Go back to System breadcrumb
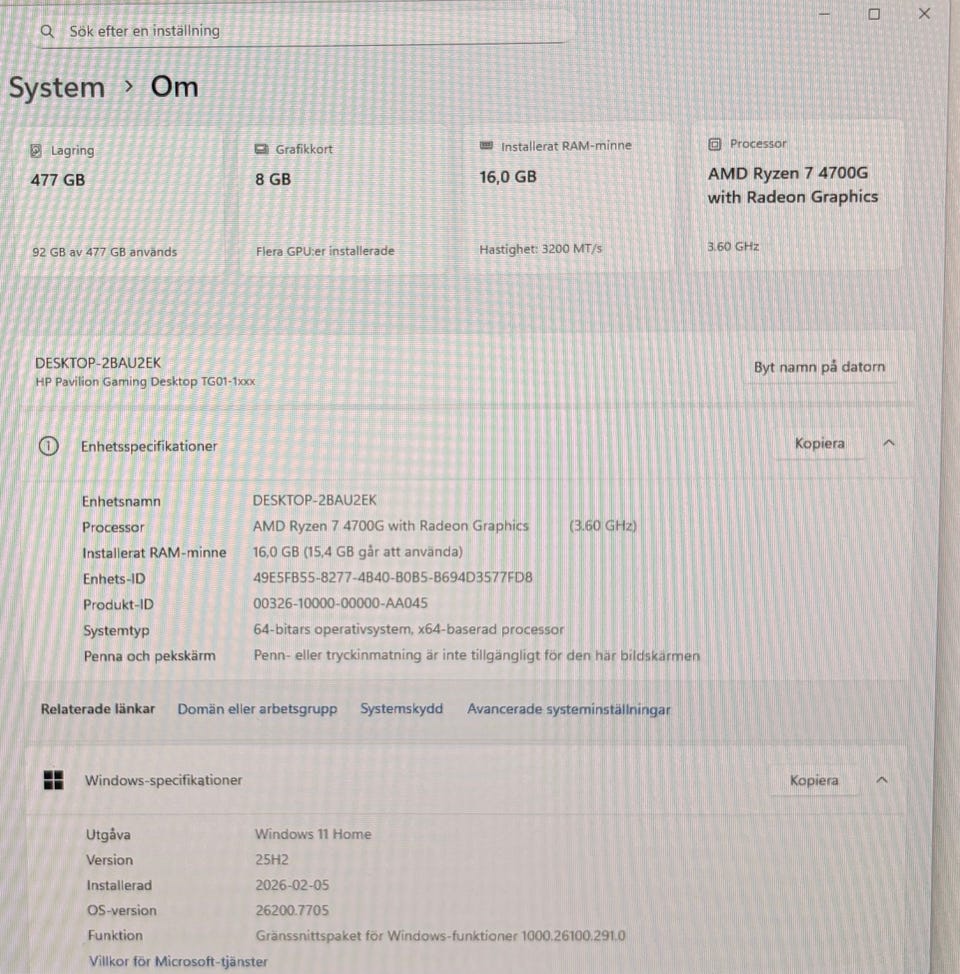Image resolution: width=960 pixels, height=974 pixels. (x=57, y=87)
